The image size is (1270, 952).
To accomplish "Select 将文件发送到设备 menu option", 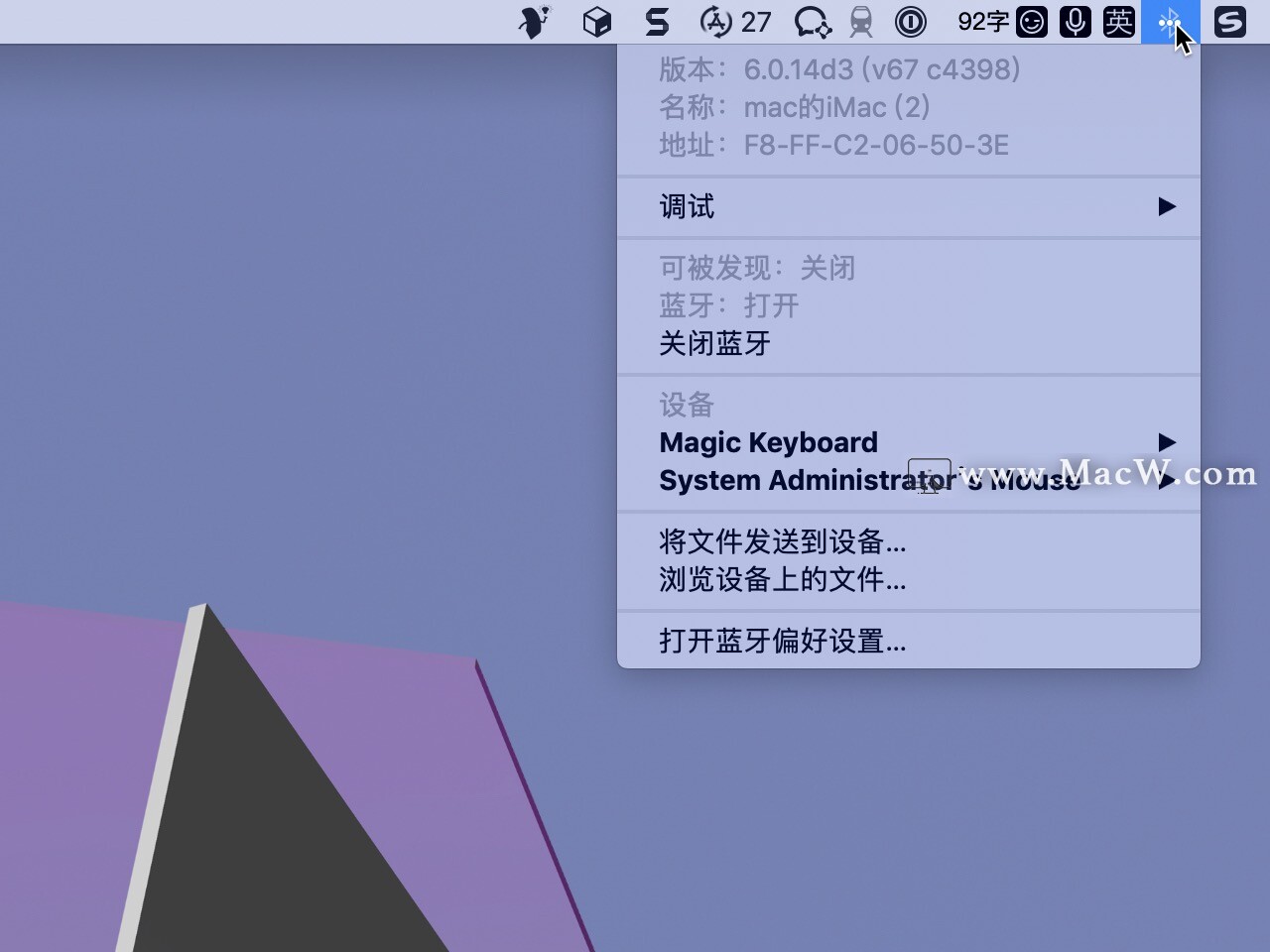I will [x=782, y=542].
